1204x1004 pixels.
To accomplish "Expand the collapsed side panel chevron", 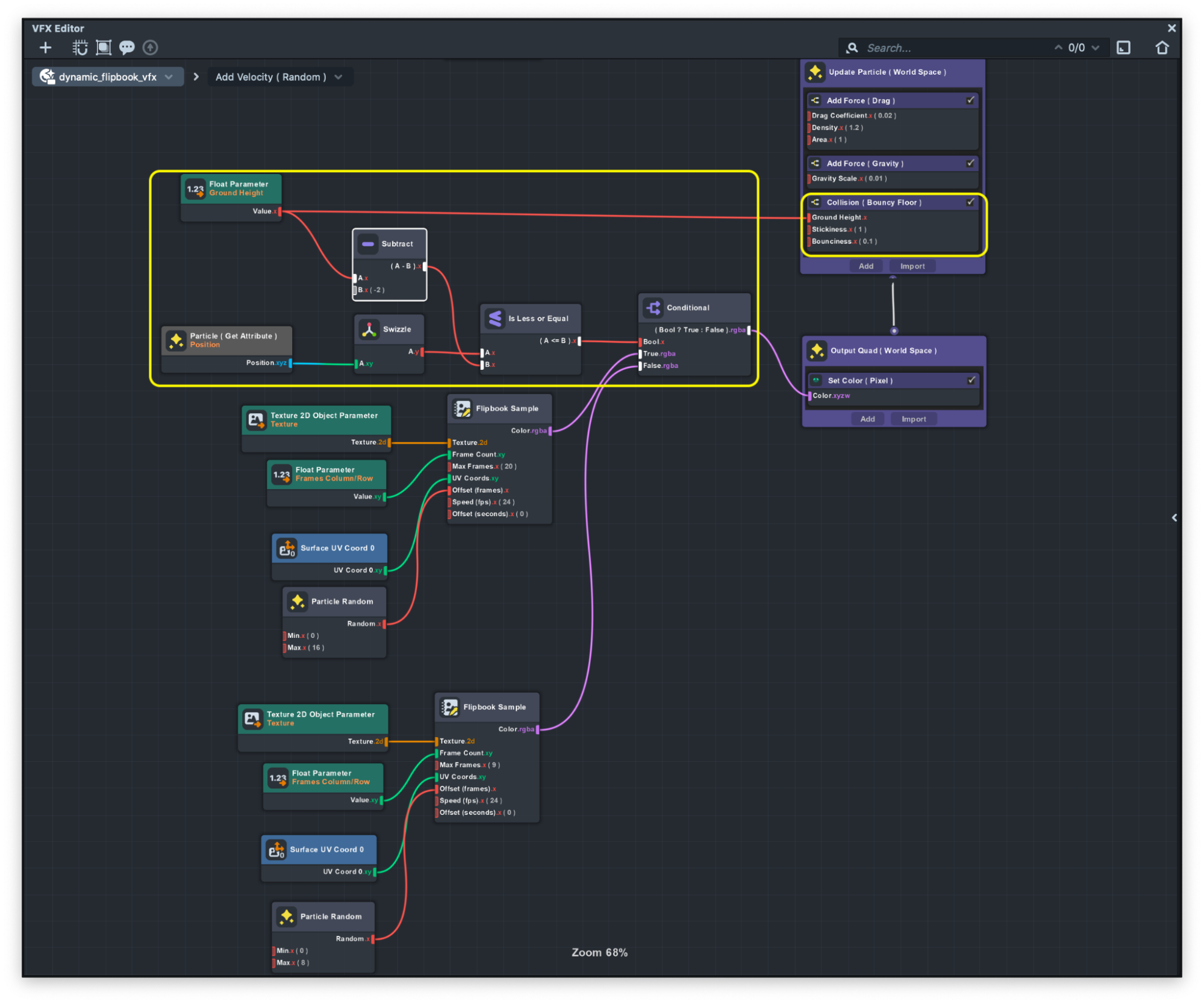I will coord(1174,517).
